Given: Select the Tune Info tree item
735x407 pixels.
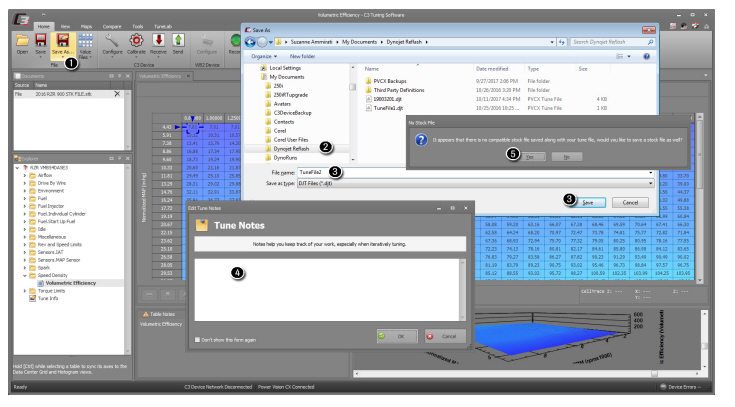Looking at the screenshot, I should pos(48,298).
